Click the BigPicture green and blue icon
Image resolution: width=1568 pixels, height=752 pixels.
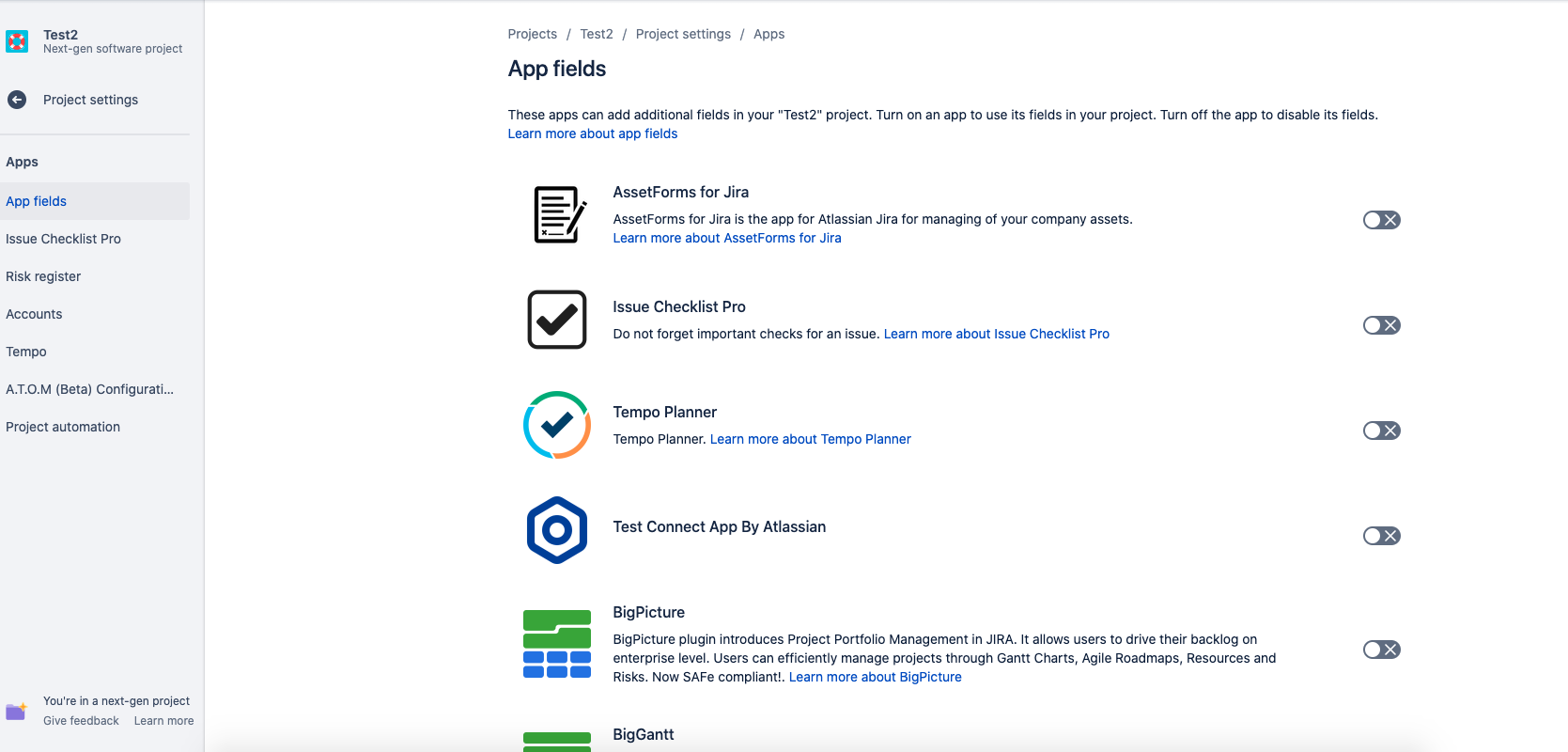pyautogui.click(x=557, y=644)
